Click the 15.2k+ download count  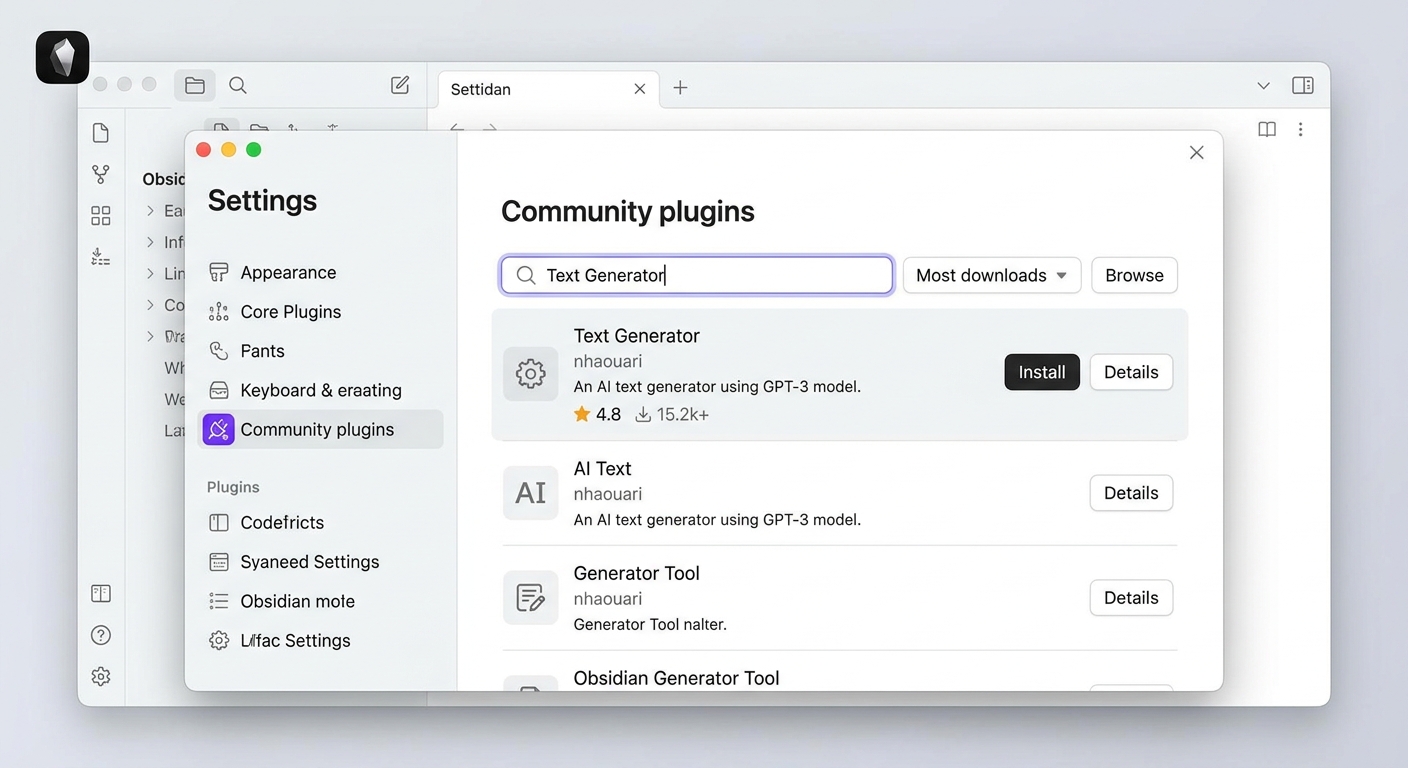click(683, 415)
